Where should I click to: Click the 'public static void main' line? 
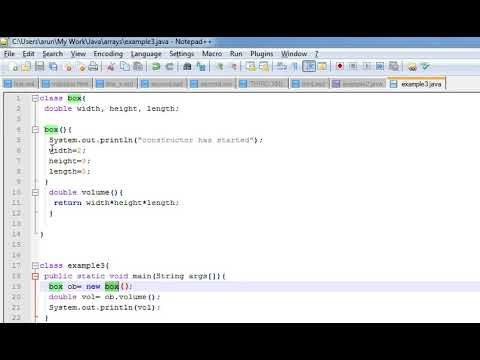[x=135, y=276]
